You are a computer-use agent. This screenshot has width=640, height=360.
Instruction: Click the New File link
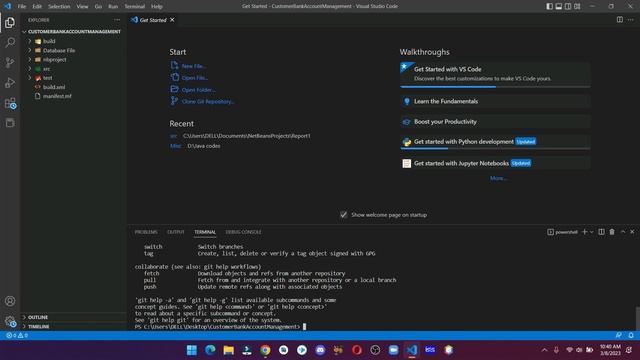pos(194,66)
